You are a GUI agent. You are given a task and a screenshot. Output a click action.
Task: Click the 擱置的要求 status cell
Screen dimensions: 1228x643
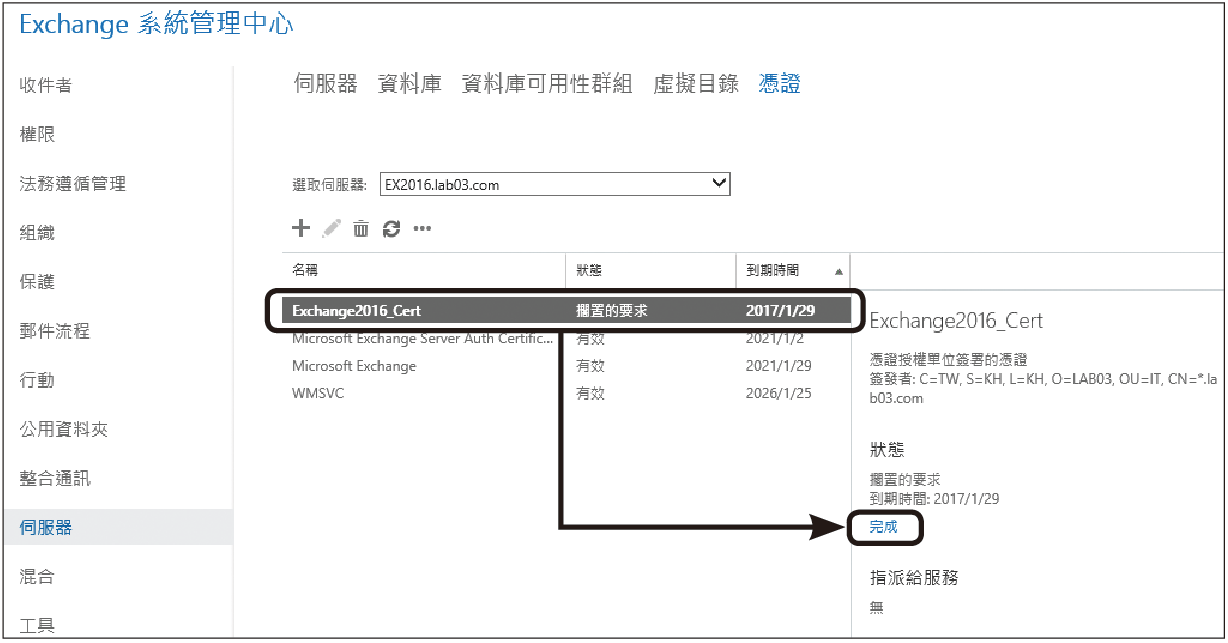[x=612, y=311]
